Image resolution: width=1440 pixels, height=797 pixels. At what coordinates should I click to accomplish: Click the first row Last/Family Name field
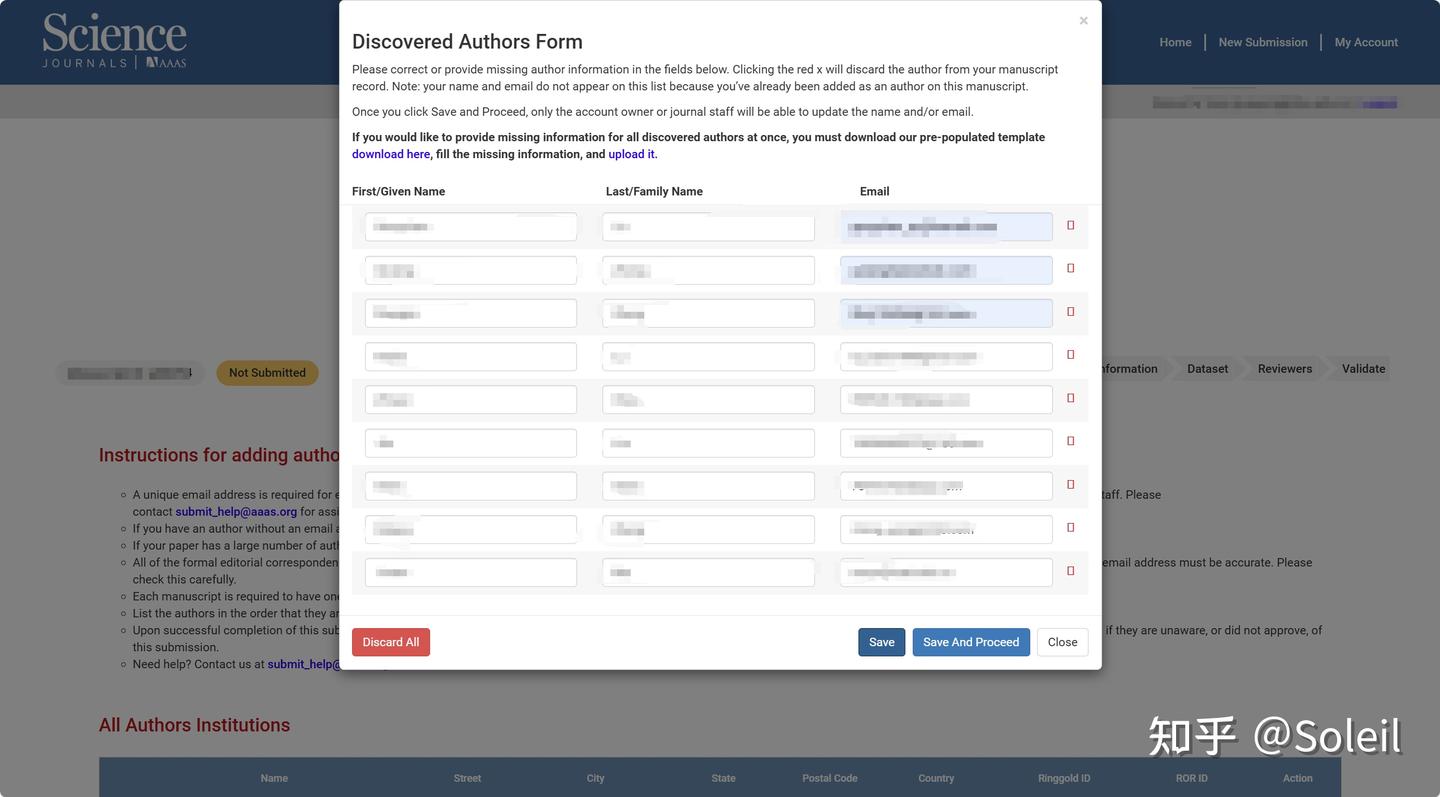point(708,227)
